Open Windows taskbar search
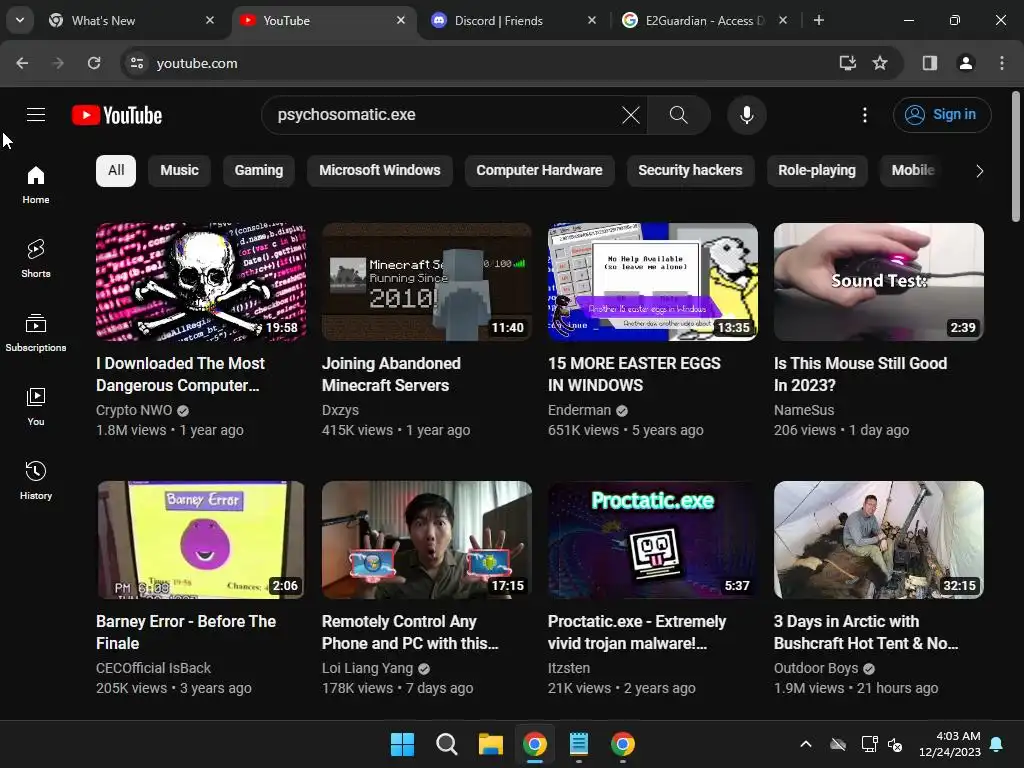Image resolution: width=1024 pixels, height=768 pixels. pos(447,744)
